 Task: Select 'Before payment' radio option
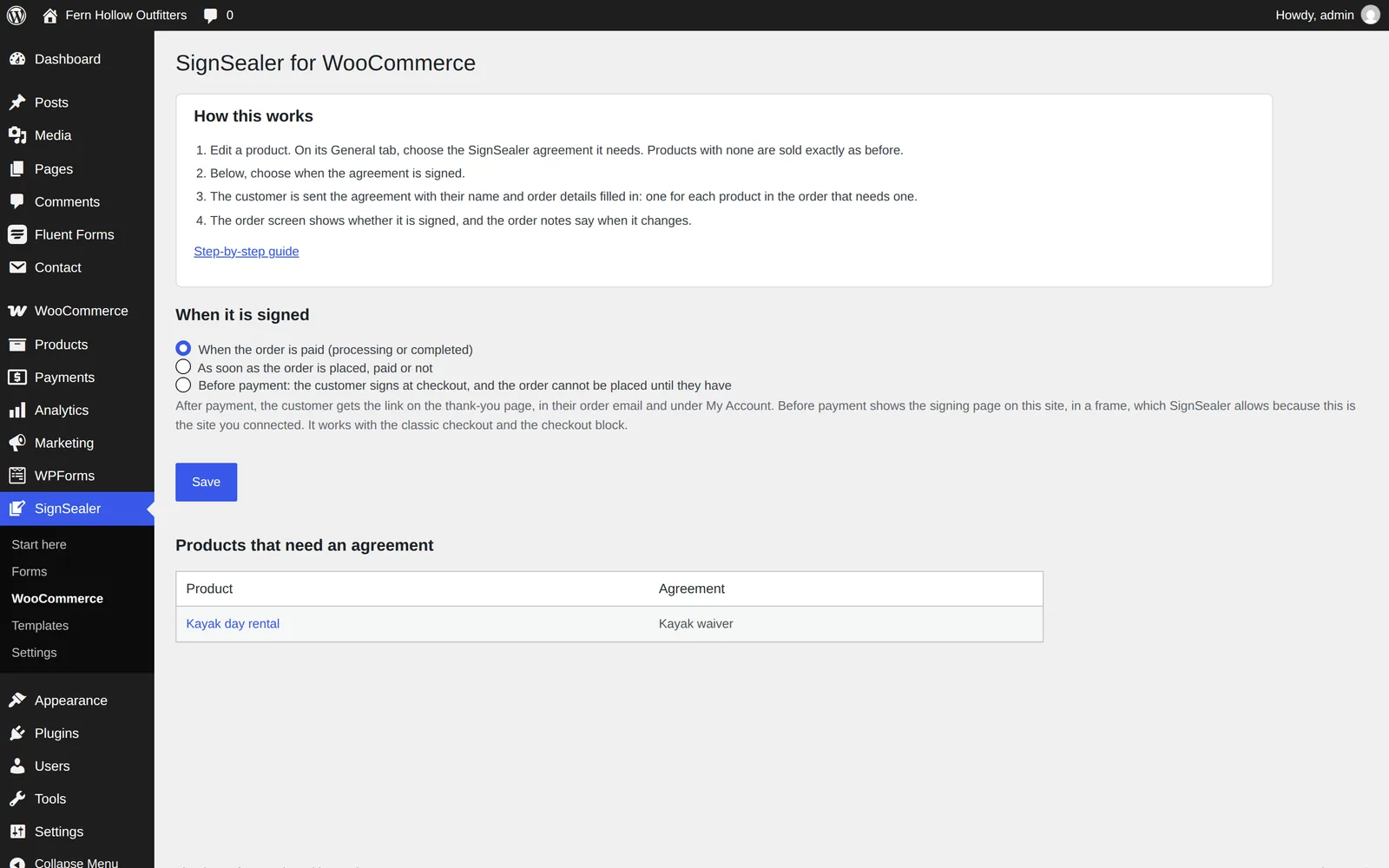(x=183, y=385)
